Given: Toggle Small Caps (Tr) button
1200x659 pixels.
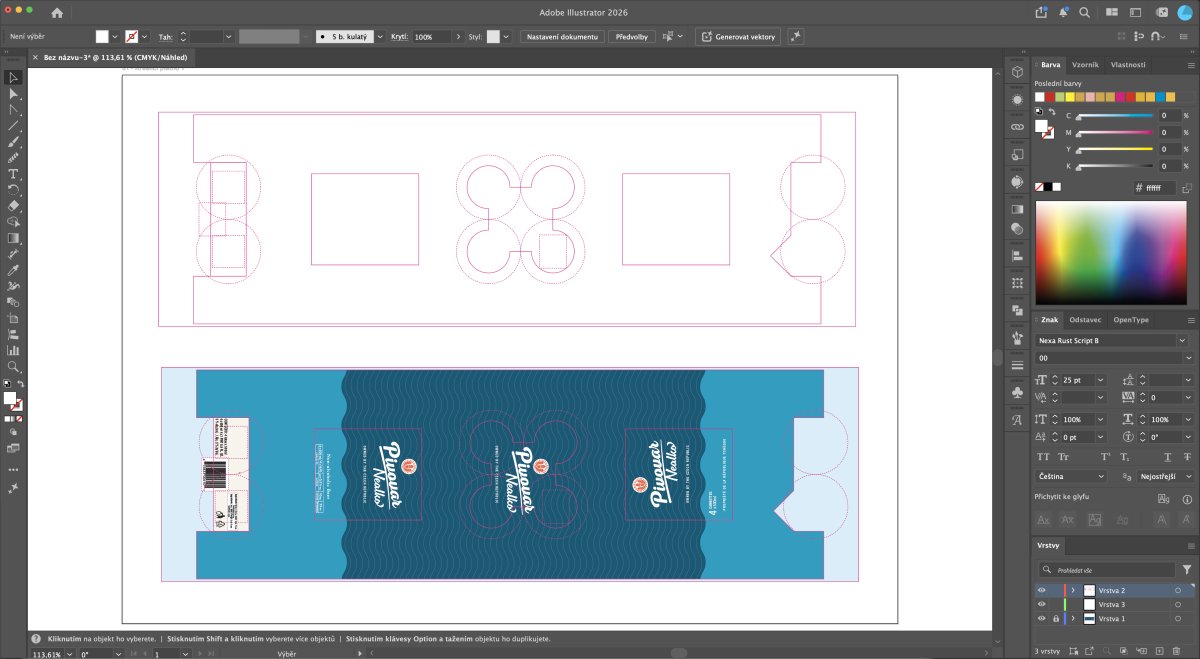Looking at the screenshot, I should tap(1064, 456).
